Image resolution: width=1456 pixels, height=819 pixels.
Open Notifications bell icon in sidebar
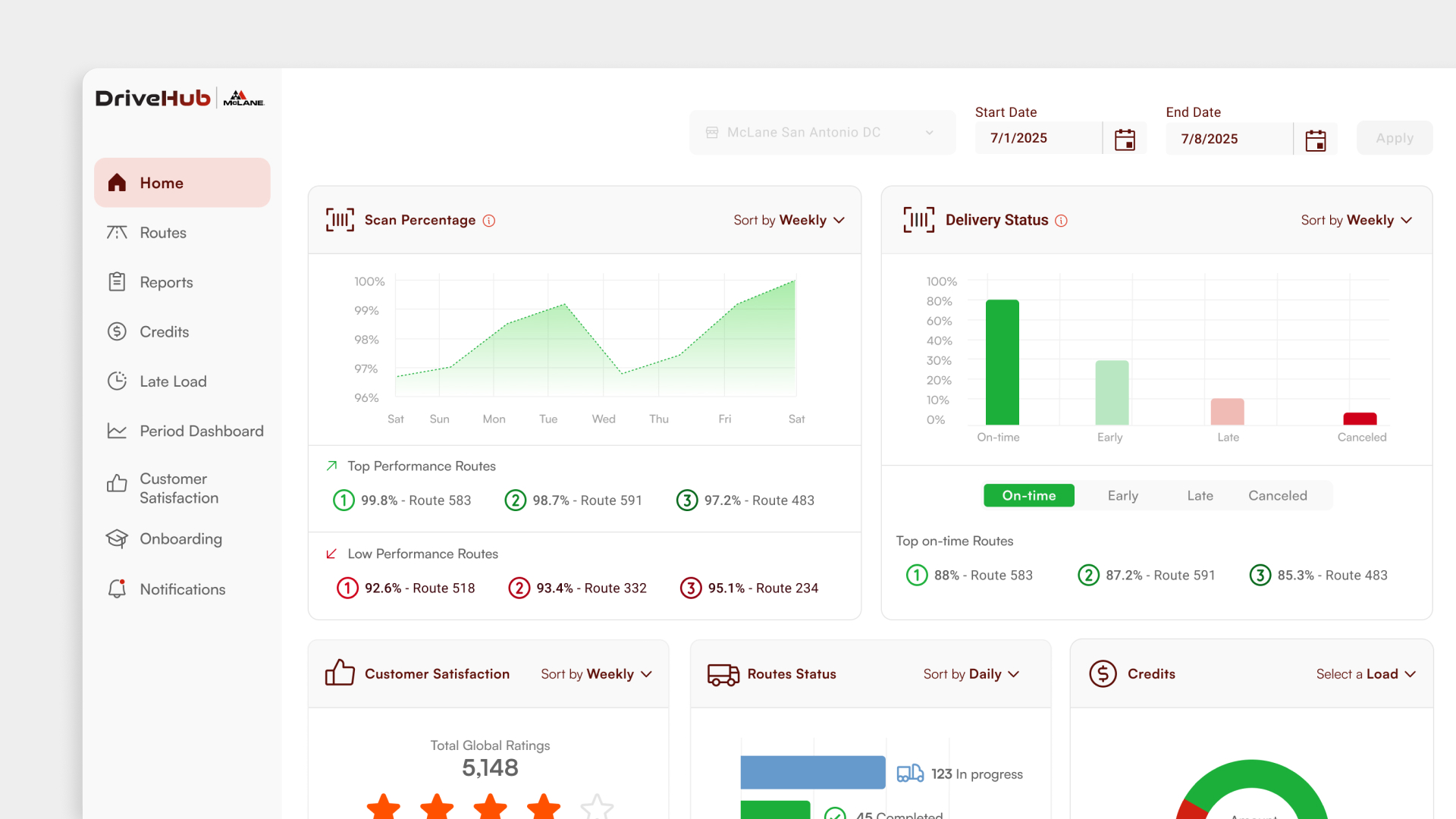tap(117, 588)
